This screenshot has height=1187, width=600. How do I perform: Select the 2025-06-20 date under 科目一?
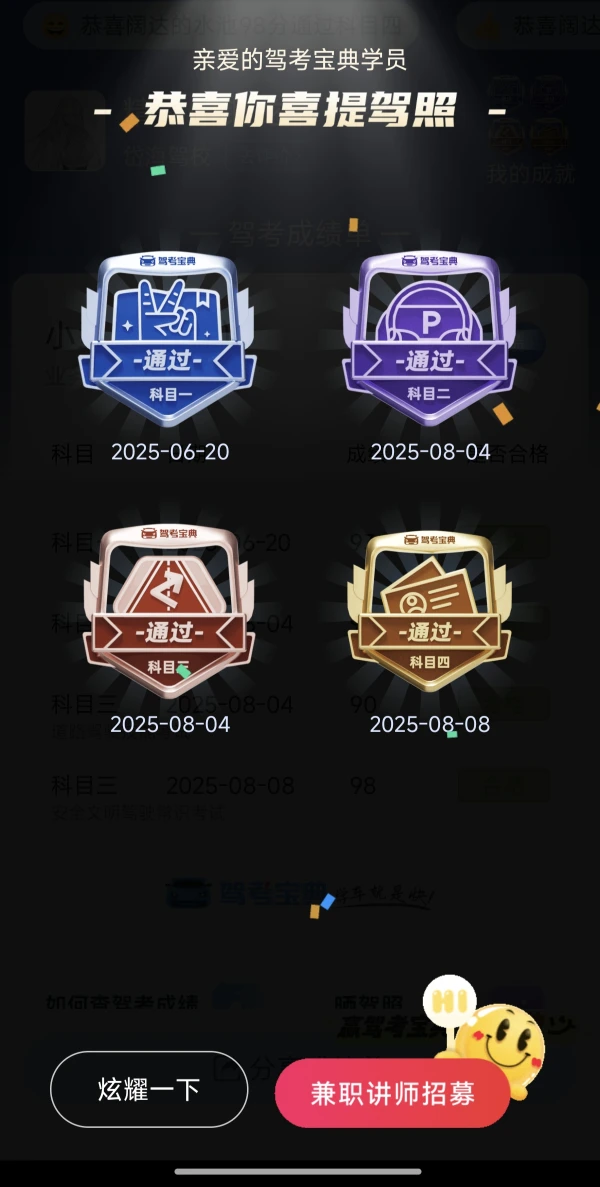[170, 452]
